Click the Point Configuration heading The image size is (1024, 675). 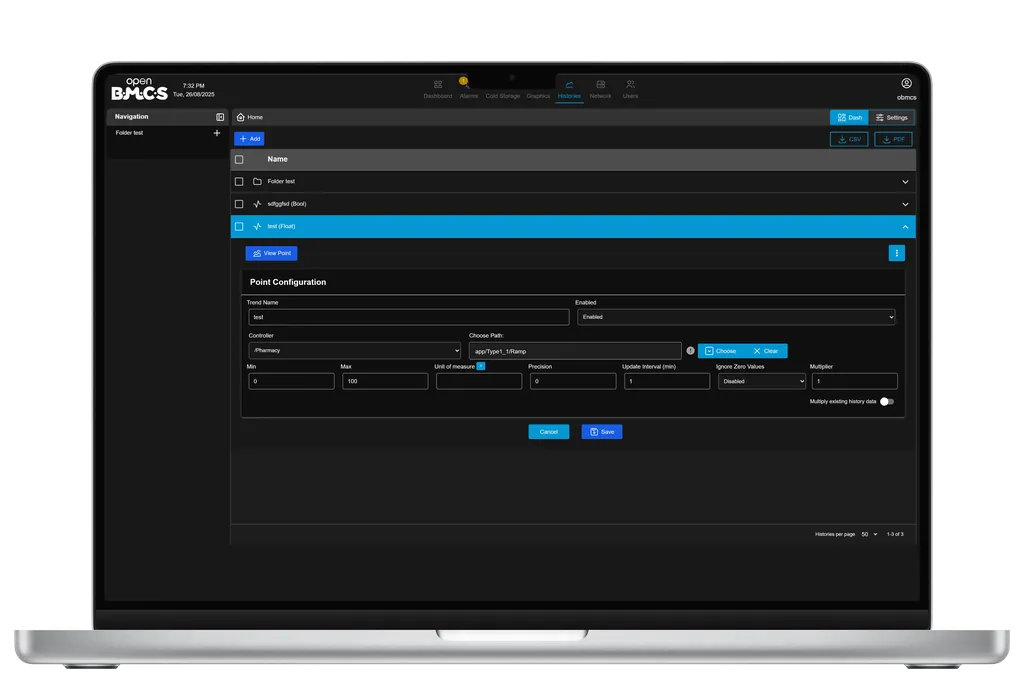coord(288,282)
